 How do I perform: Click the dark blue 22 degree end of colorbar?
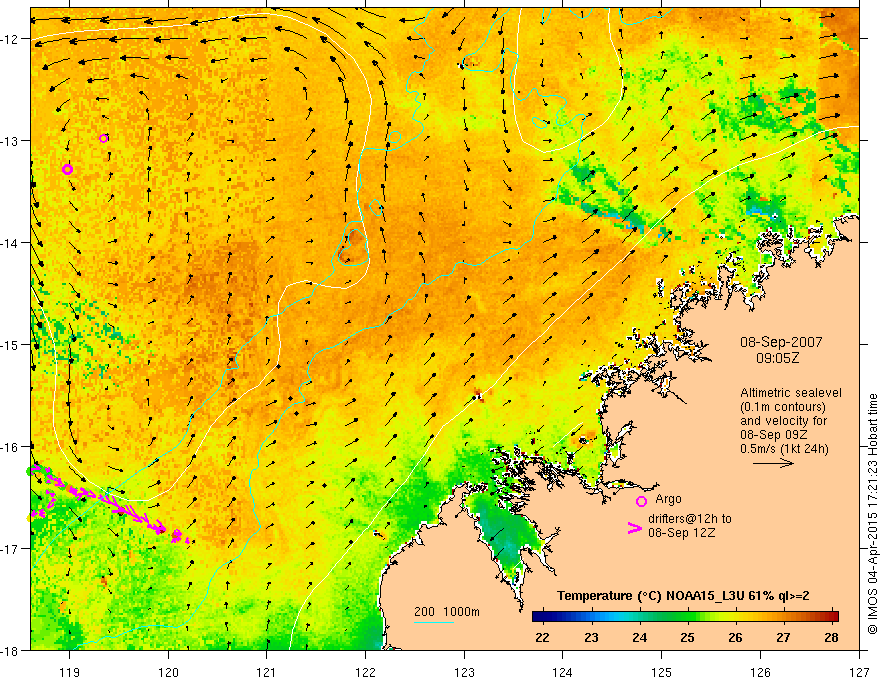point(538,616)
